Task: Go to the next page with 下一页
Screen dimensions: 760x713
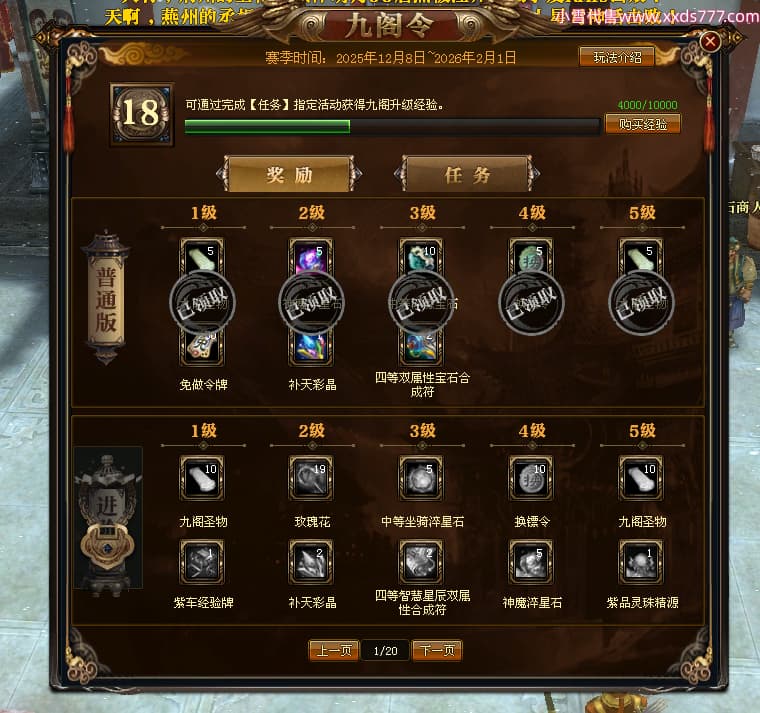Action: (x=437, y=650)
